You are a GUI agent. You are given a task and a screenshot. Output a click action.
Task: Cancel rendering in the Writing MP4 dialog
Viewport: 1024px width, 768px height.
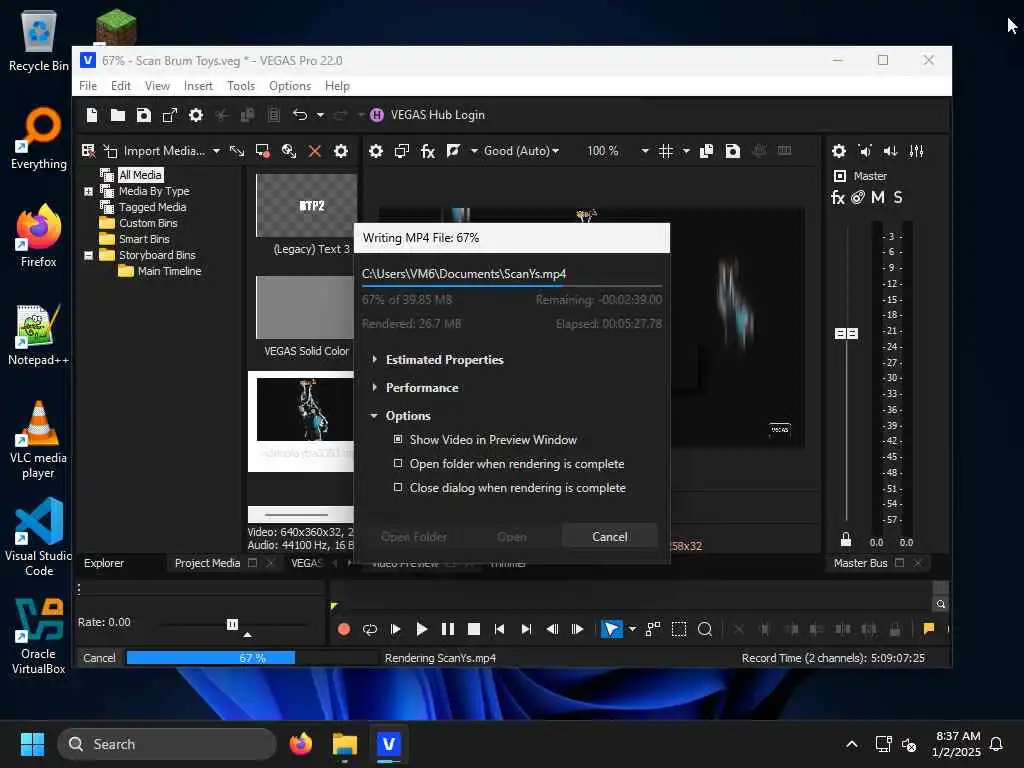pos(609,537)
